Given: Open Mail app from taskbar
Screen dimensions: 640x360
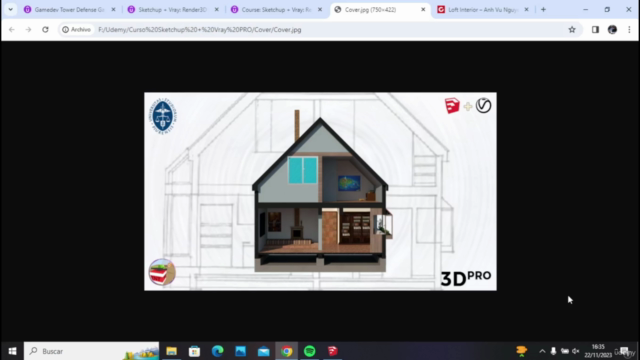Looking at the screenshot, I should click(264, 351).
